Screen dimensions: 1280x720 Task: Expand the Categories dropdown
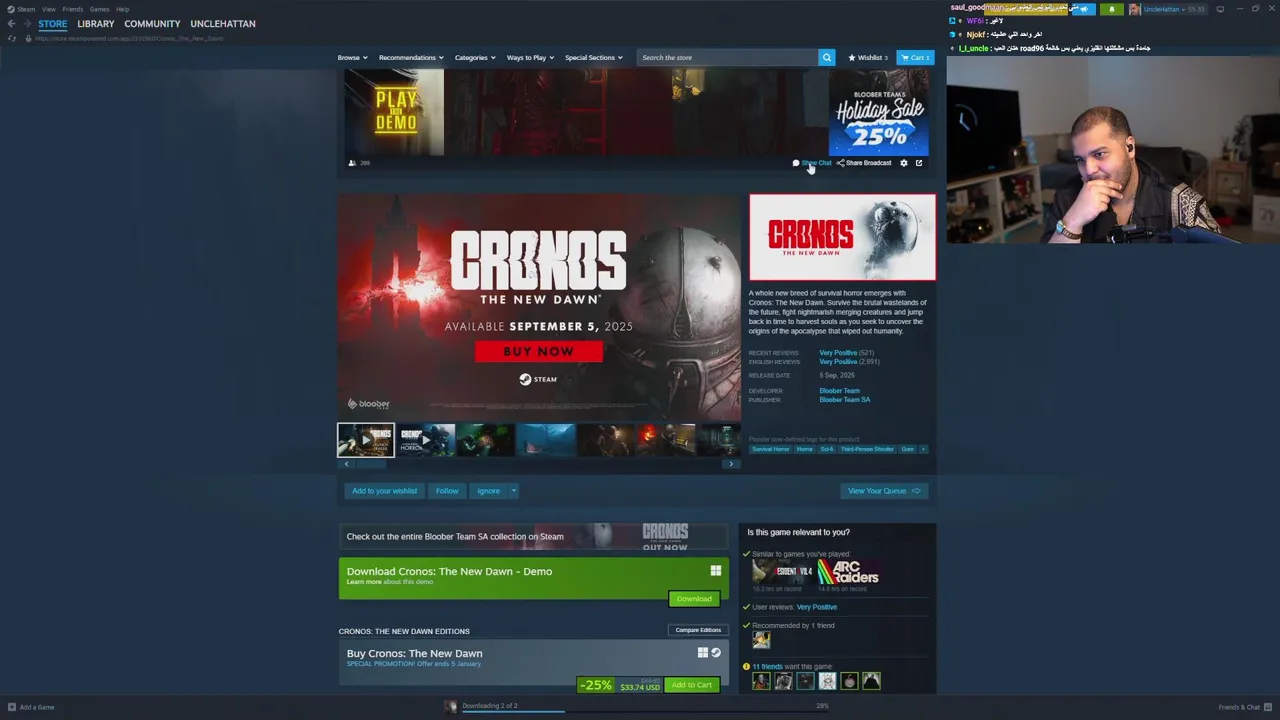pyautogui.click(x=475, y=57)
